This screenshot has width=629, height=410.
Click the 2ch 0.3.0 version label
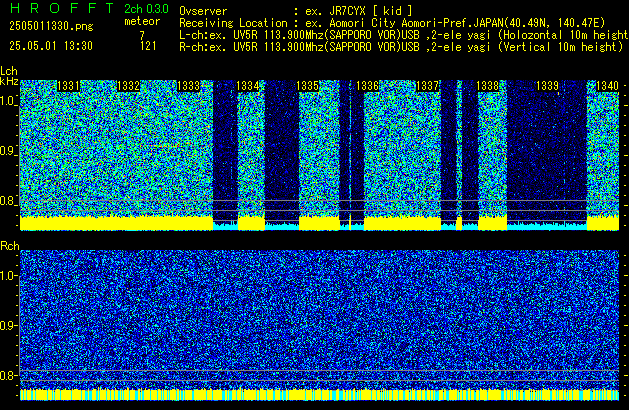click(x=146, y=9)
